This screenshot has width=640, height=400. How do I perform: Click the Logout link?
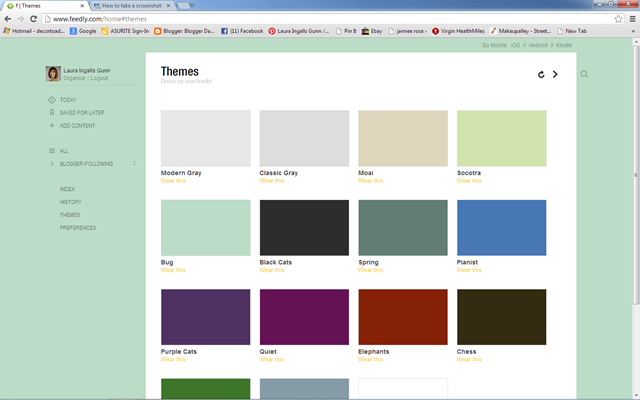[99, 78]
